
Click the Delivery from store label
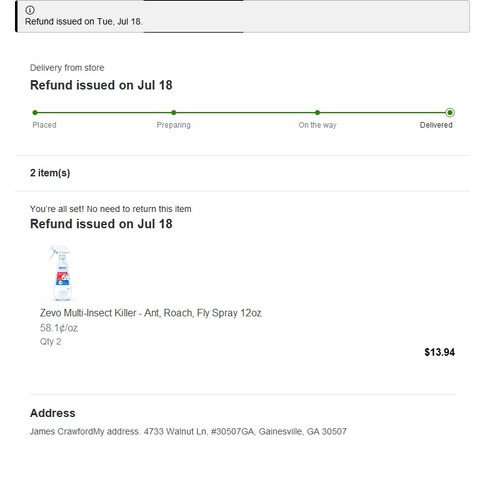(67, 68)
